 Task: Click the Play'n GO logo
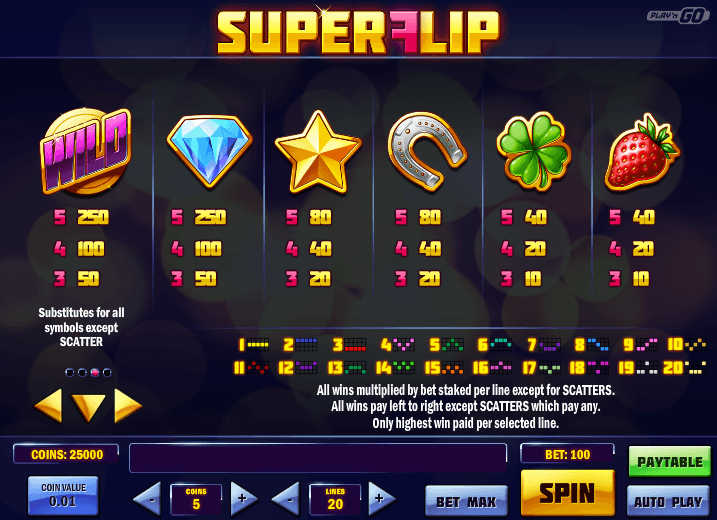[678, 16]
